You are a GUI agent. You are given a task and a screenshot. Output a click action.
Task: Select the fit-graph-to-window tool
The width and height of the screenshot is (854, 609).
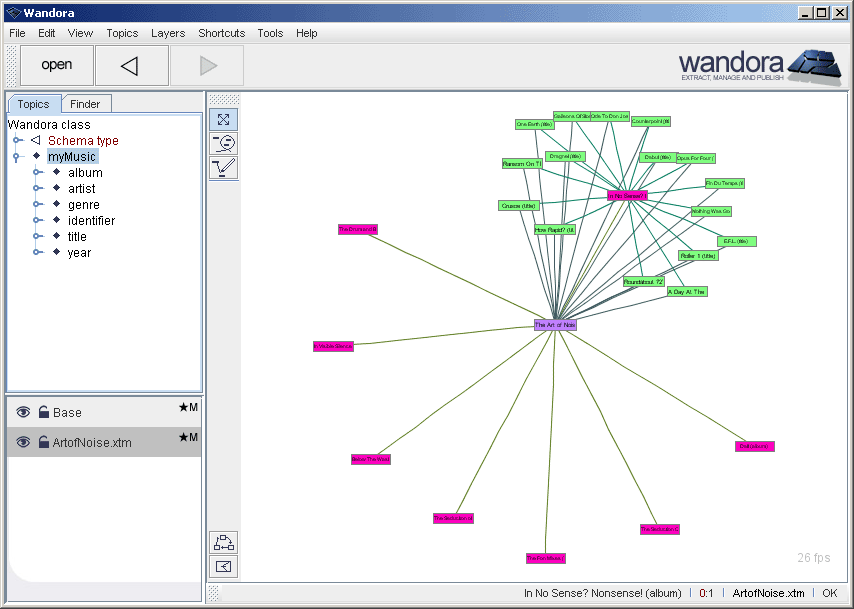click(223, 119)
